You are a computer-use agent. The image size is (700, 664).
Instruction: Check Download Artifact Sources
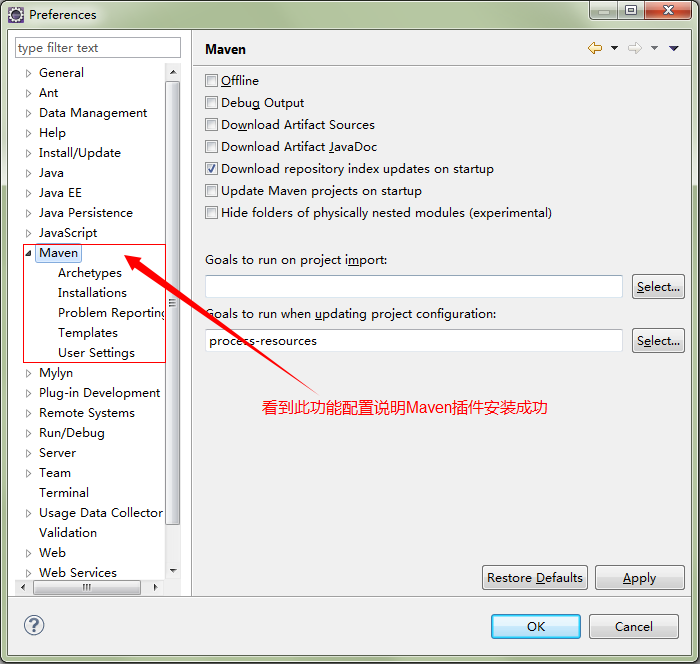[x=211, y=125]
